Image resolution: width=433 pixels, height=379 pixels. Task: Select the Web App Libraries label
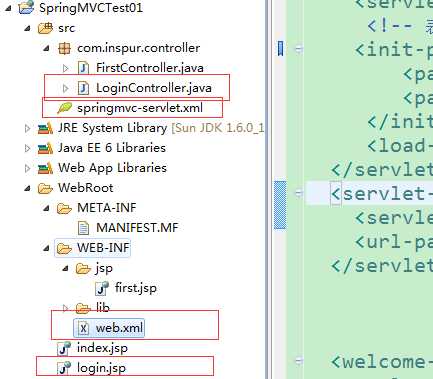[x=112, y=168]
